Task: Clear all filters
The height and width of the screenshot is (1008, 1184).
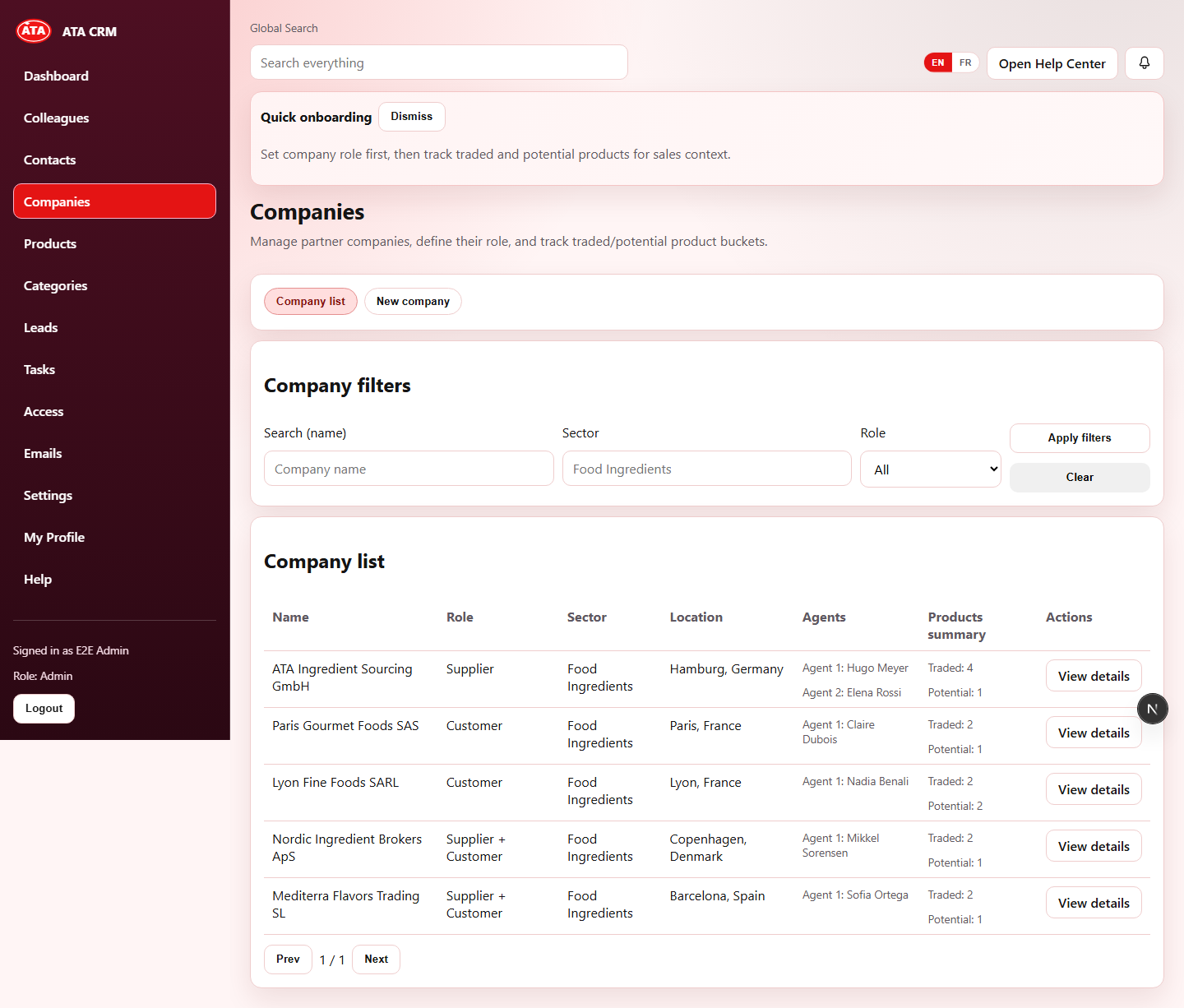Action: [1079, 477]
